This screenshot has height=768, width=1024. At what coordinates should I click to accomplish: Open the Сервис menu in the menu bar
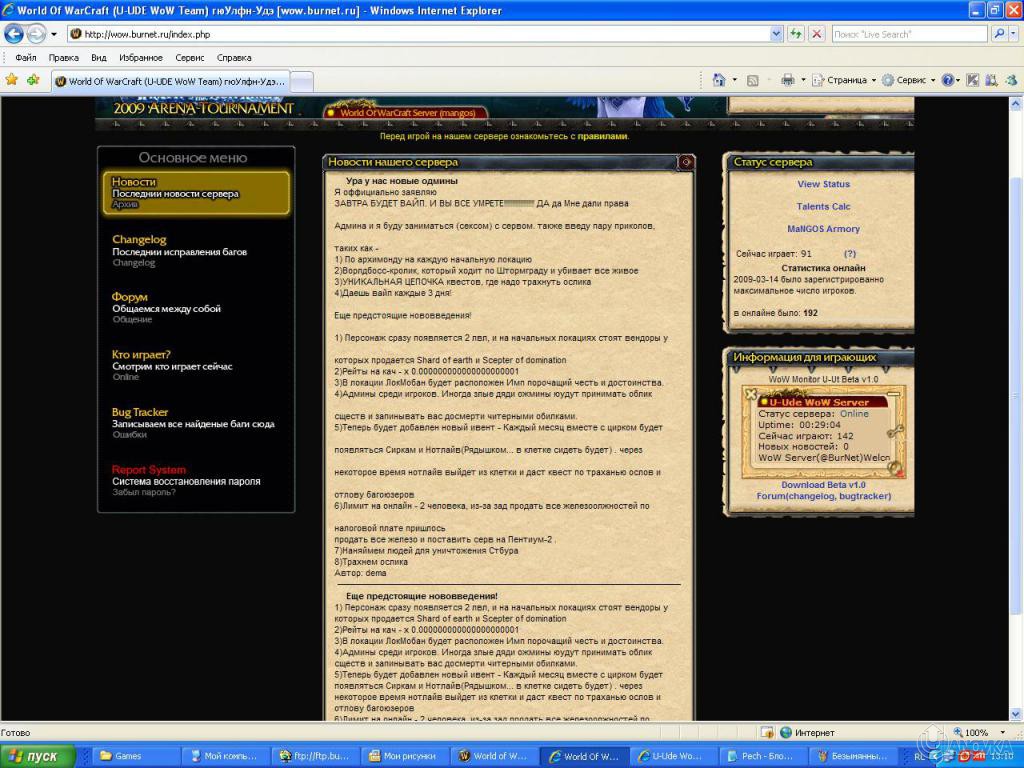pos(192,57)
